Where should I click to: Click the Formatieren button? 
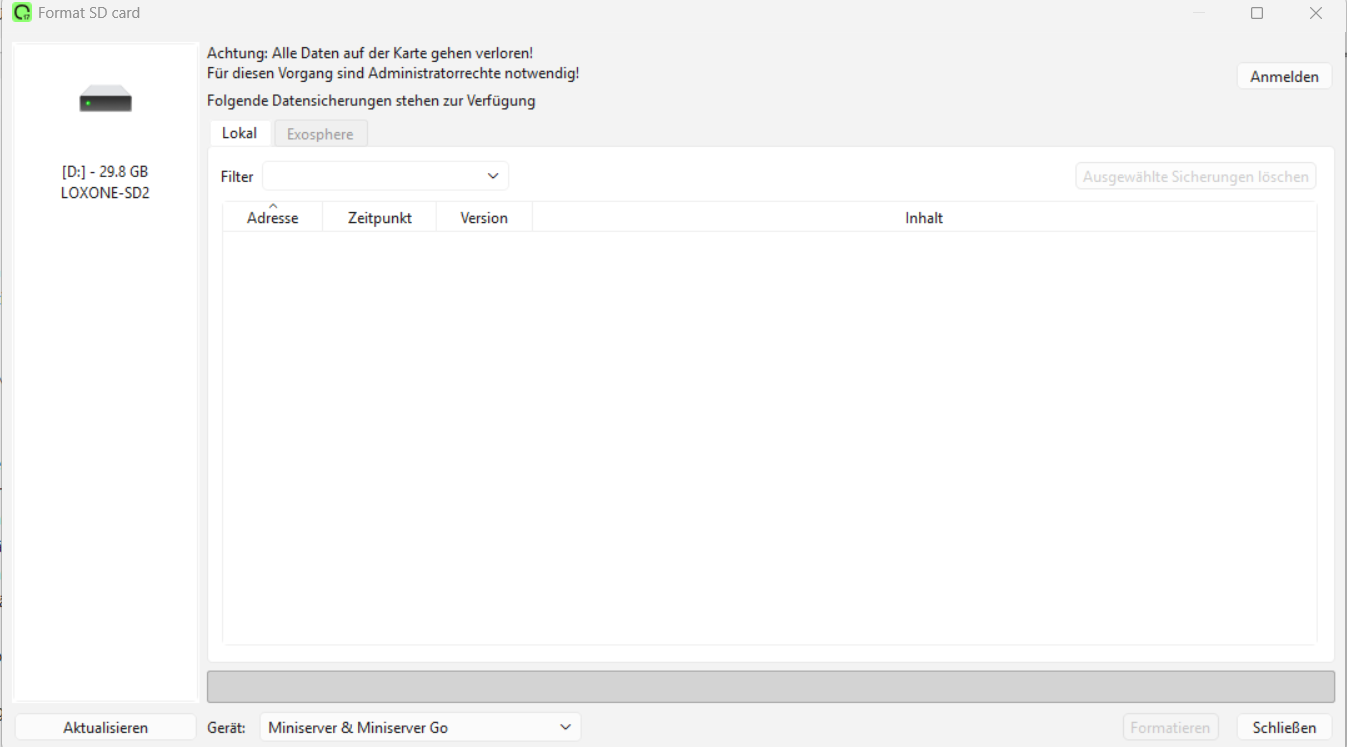pyautogui.click(x=1170, y=727)
